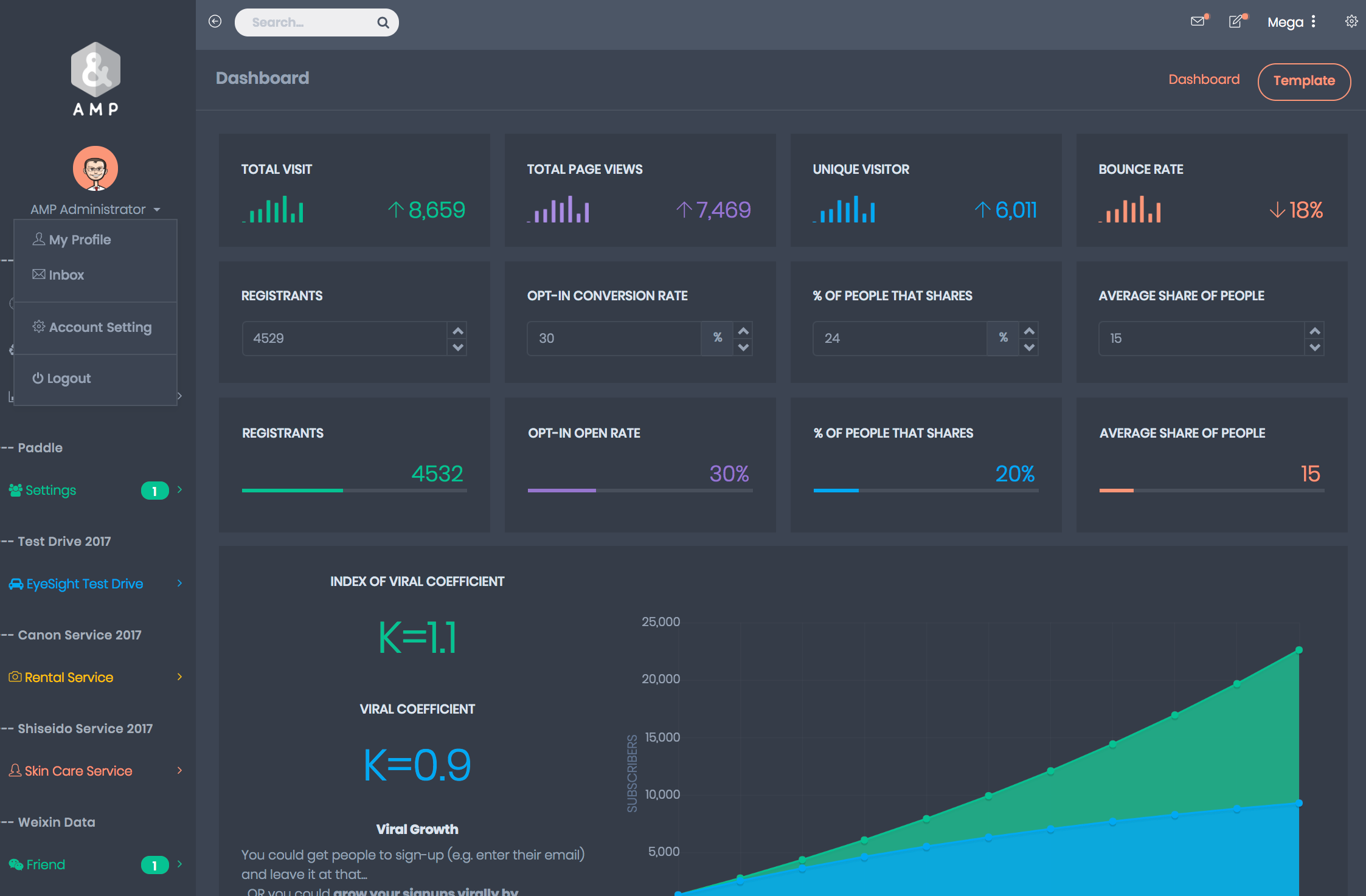Click the top green chart data point
Viewport: 1366px width, 896px height.
[1299, 650]
